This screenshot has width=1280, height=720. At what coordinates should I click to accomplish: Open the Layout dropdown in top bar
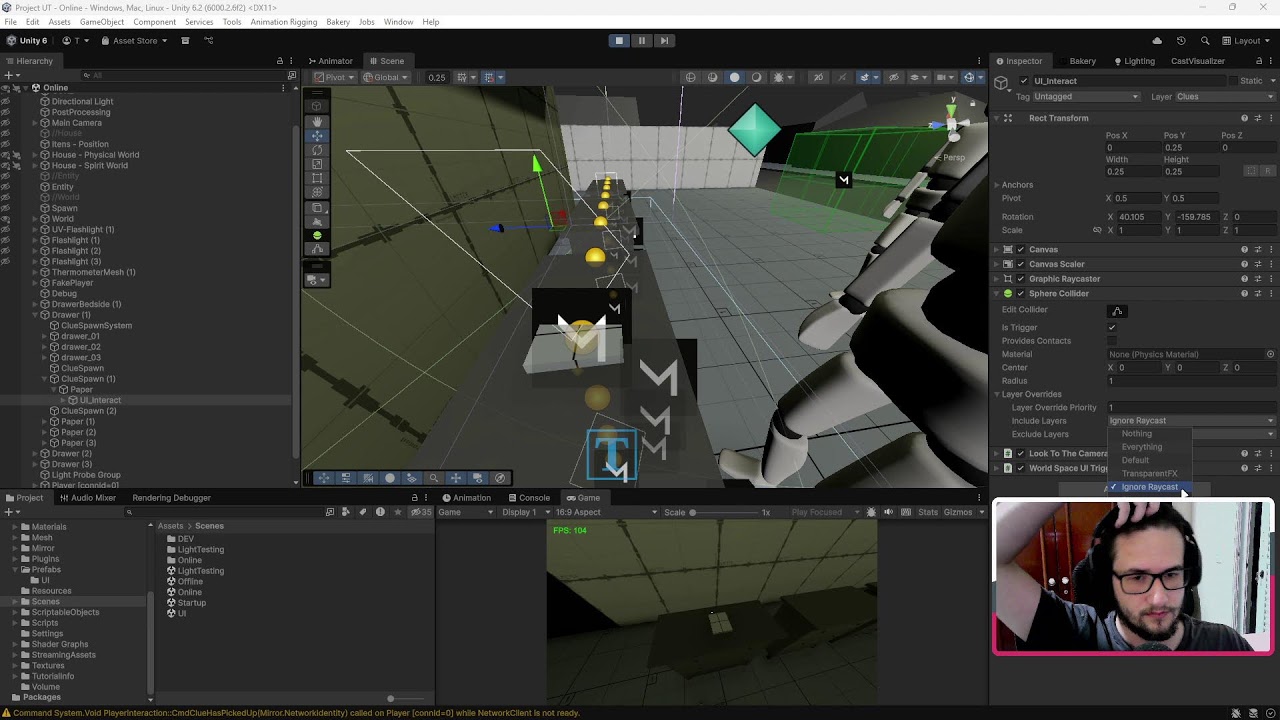tap(1246, 41)
